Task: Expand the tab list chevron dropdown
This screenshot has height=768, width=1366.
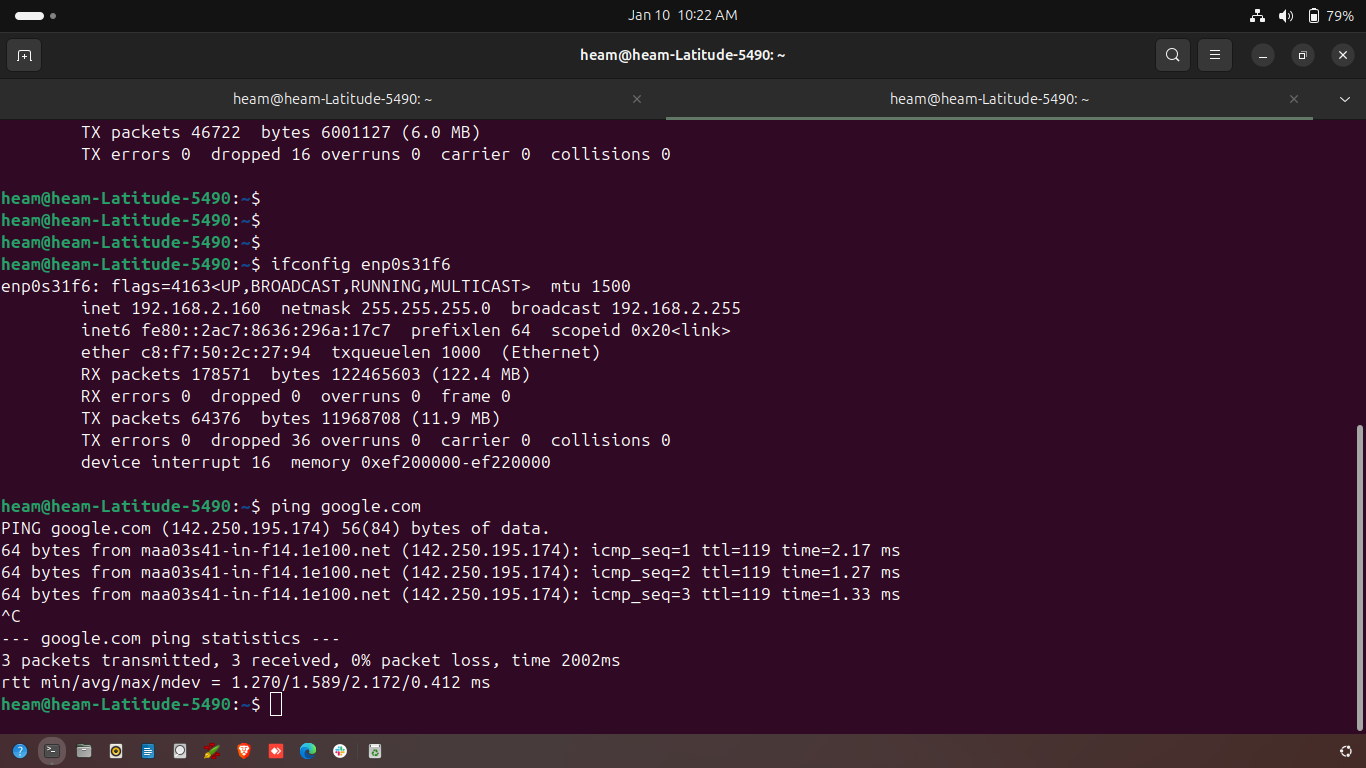Action: point(1345,99)
